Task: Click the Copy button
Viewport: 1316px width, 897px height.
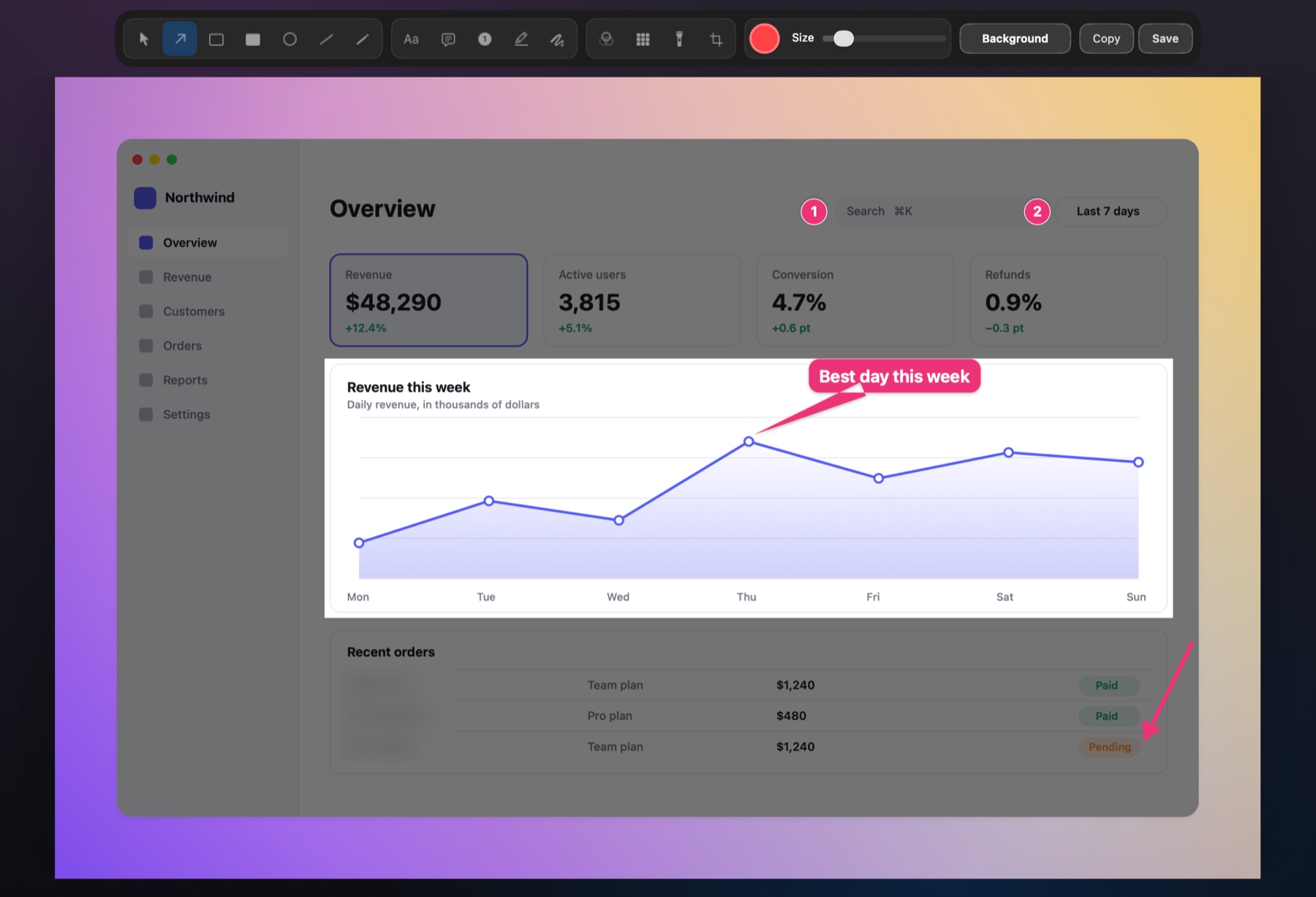Action: pyautogui.click(x=1106, y=39)
